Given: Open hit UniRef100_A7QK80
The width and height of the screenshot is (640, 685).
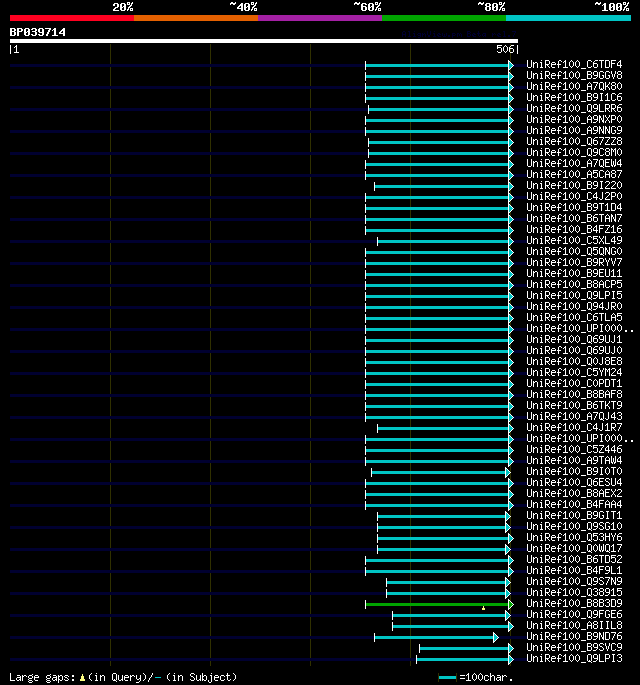Looking at the screenshot, I should pyautogui.click(x=574, y=86).
